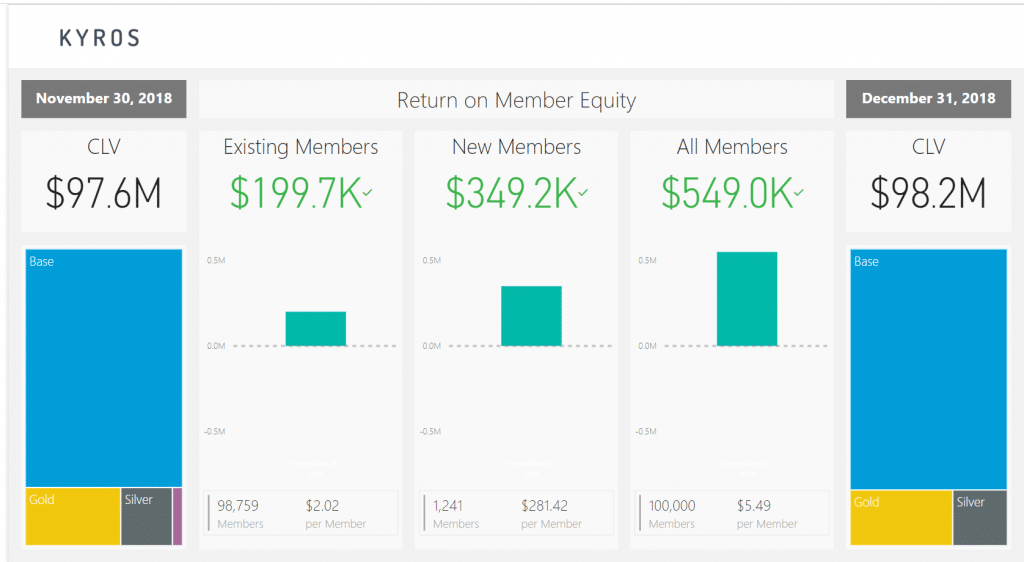Select the November 30, 2018 date box
Screen dimensions: 1024x562
click(x=104, y=98)
